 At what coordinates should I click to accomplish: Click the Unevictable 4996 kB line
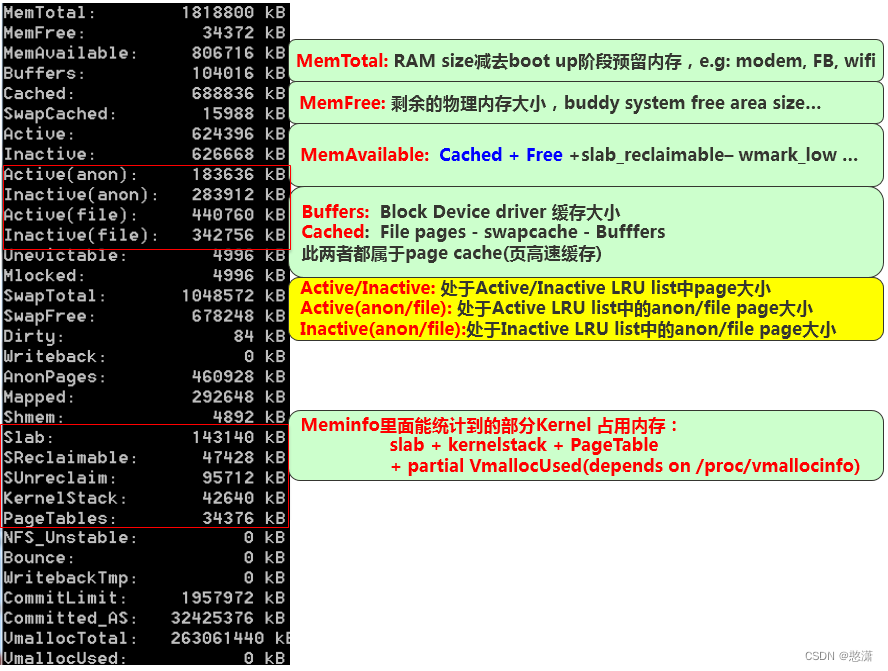click(144, 255)
